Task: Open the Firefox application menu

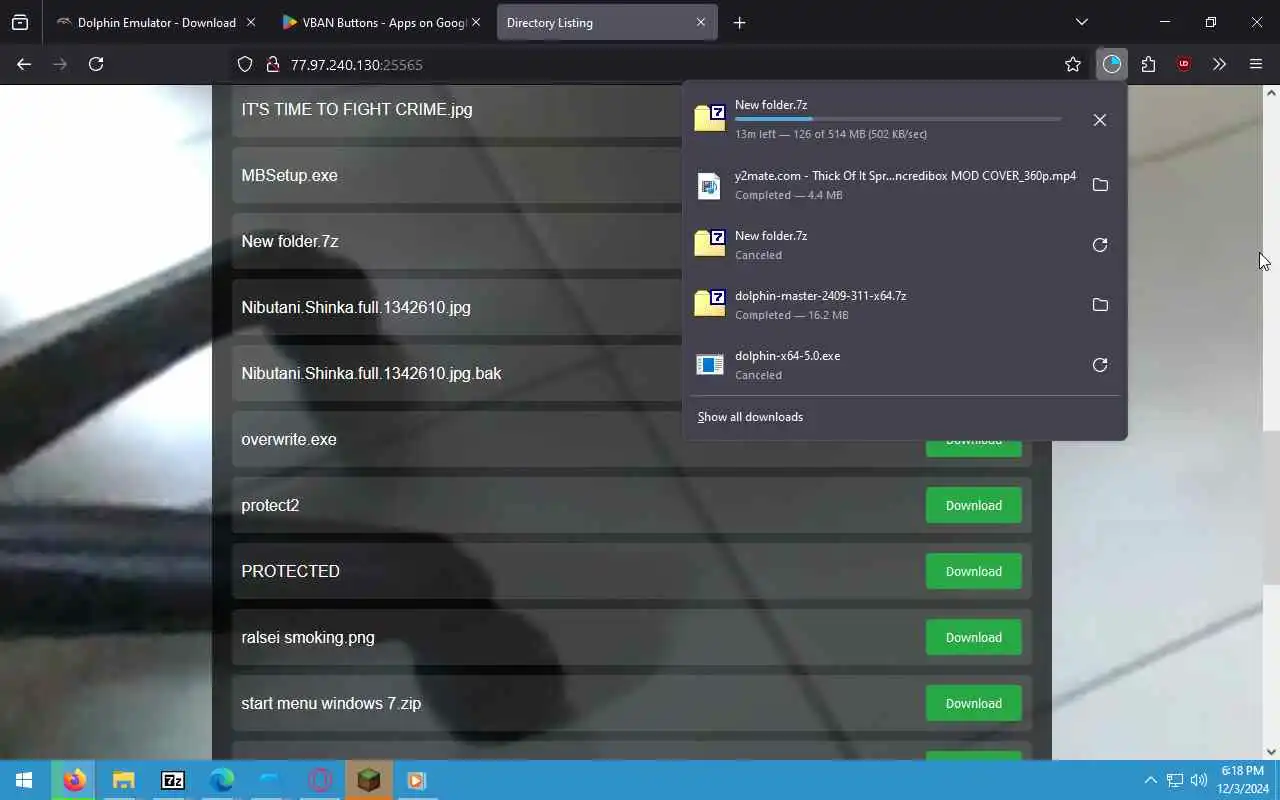Action: click(x=1256, y=64)
